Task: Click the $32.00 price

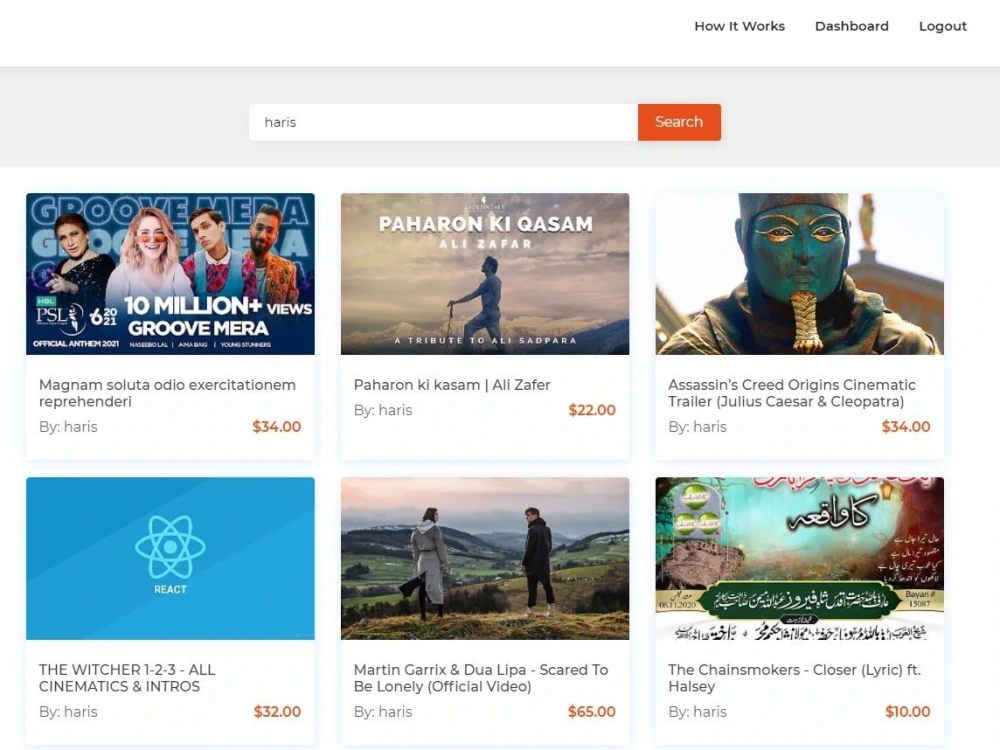Action: coord(277,712)
